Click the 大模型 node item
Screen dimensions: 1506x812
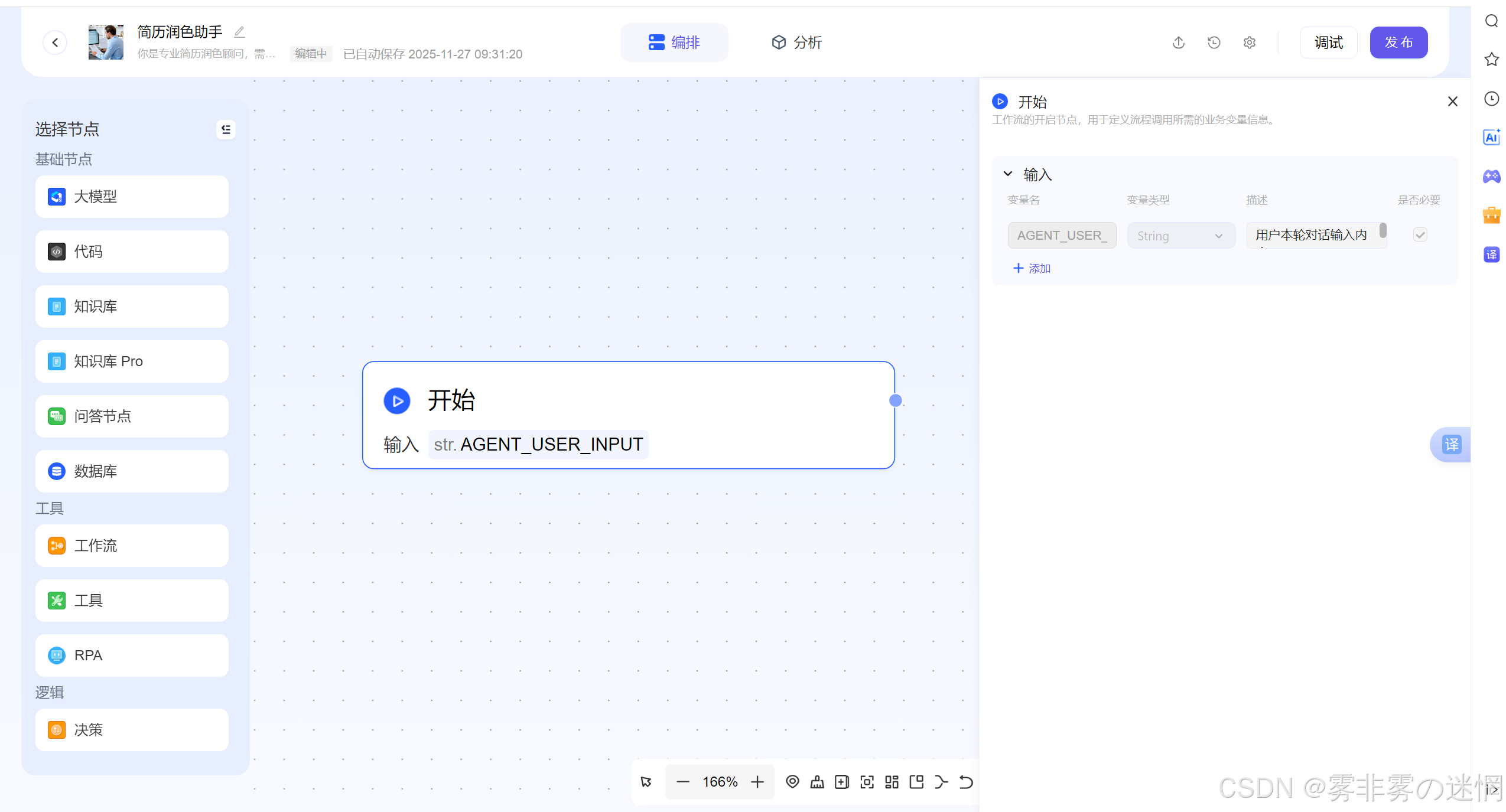click(x=132, y=197)
